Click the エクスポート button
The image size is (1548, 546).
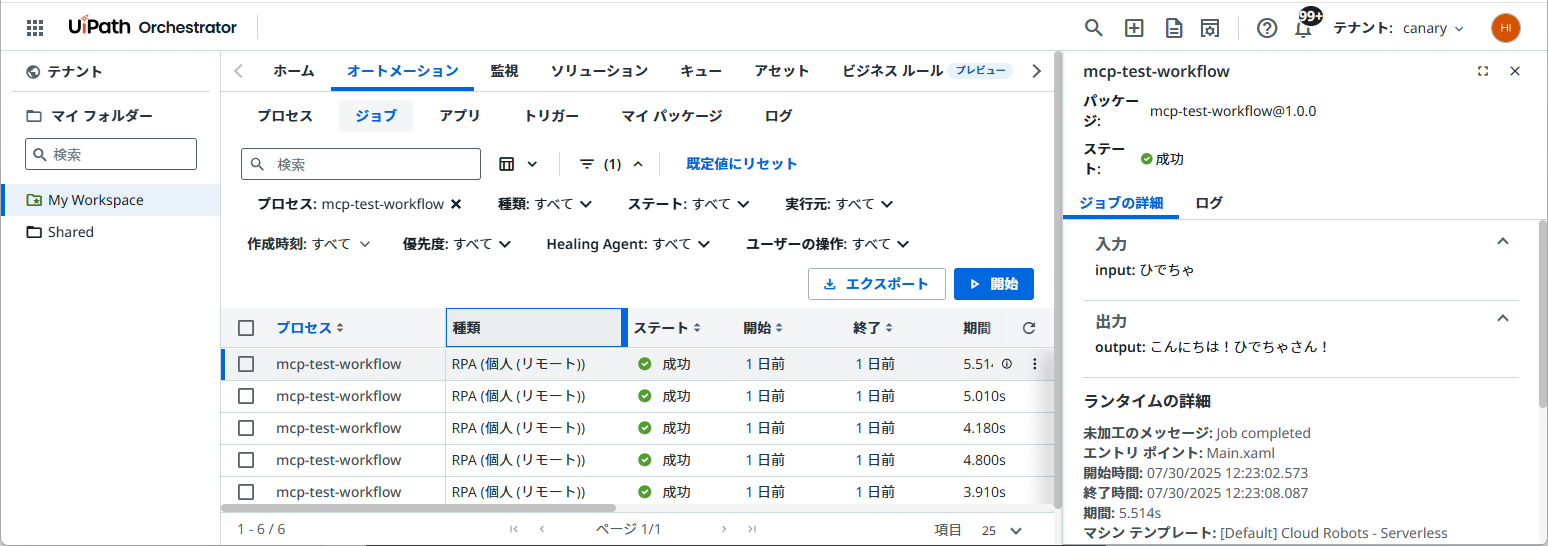pyautogui.click(x=877, y=284)
